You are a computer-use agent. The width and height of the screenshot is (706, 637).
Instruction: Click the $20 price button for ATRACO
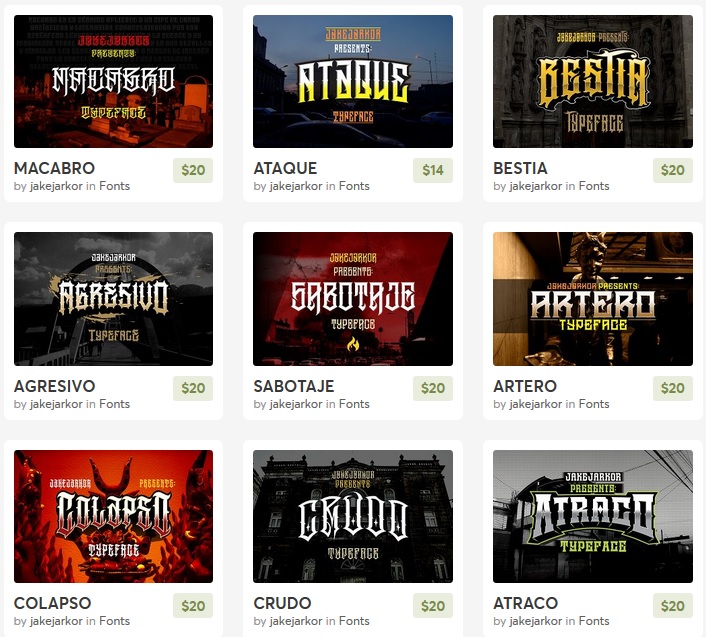click(x=673, y=606)
